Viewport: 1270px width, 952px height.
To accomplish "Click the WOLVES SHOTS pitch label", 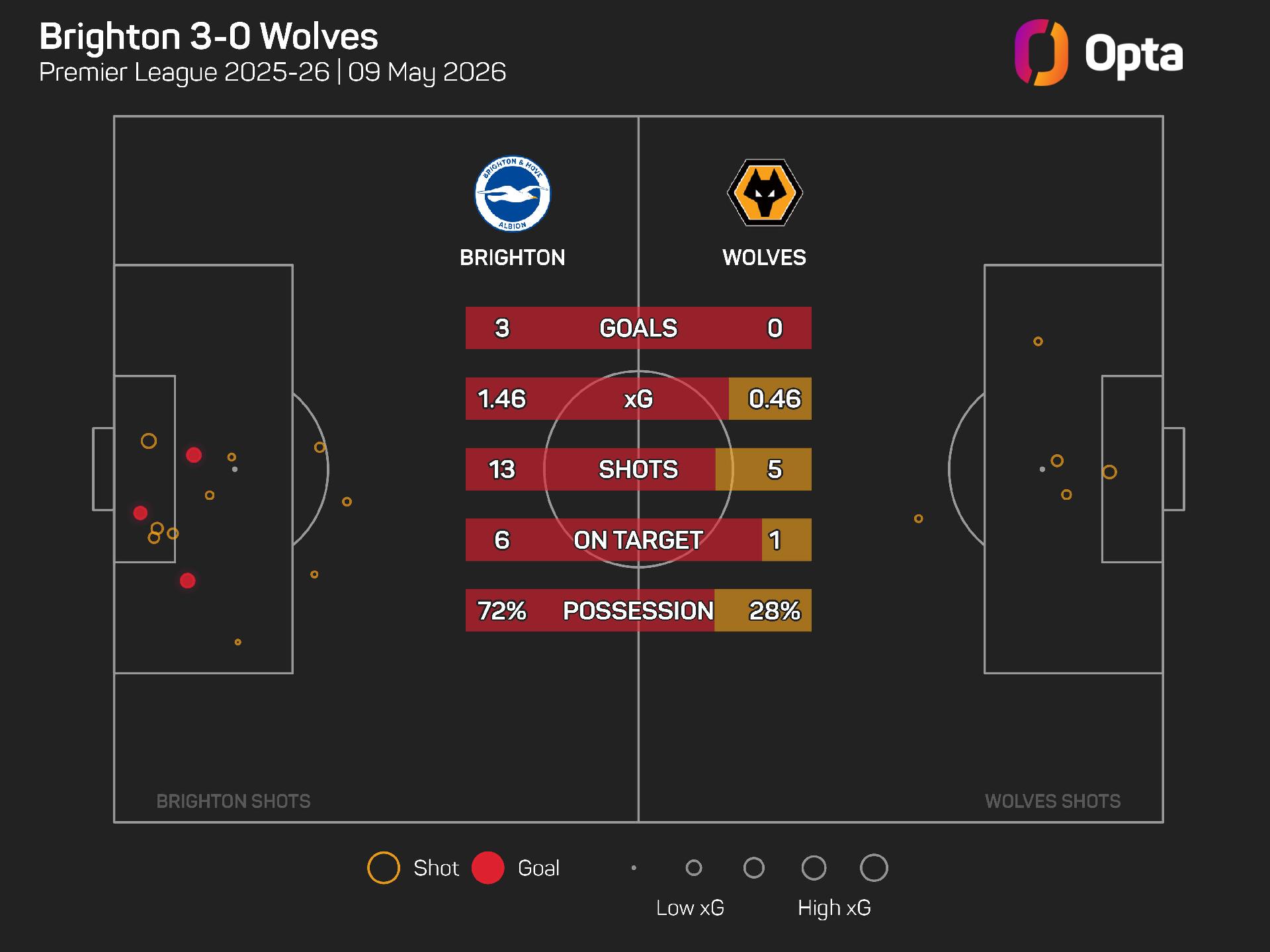I will [x=1053, y=801].
